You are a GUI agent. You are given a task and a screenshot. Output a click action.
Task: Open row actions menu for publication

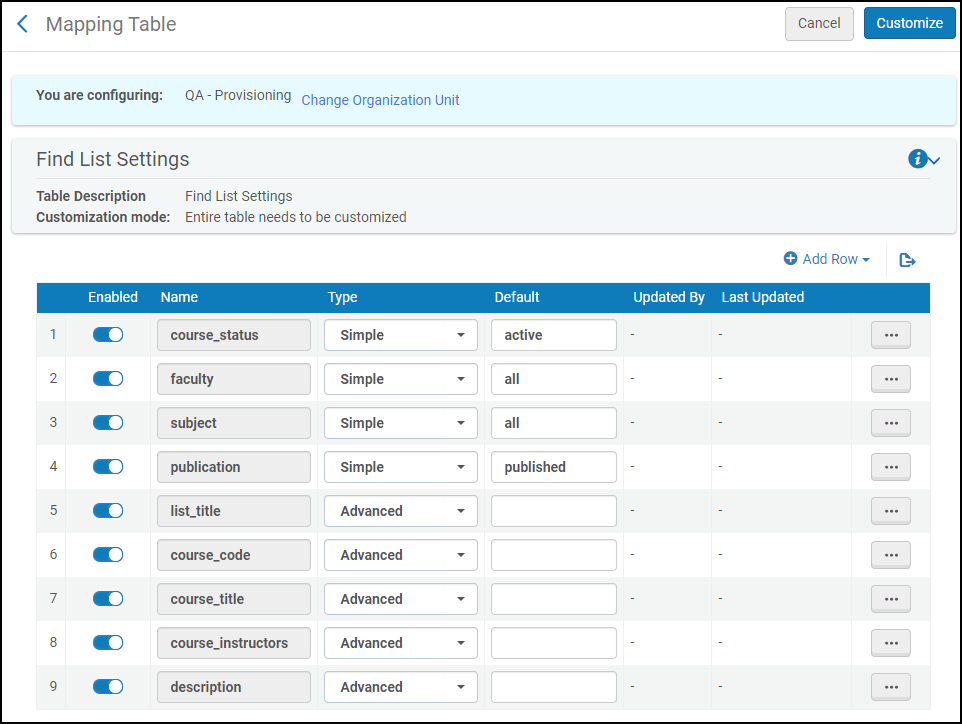890,467
